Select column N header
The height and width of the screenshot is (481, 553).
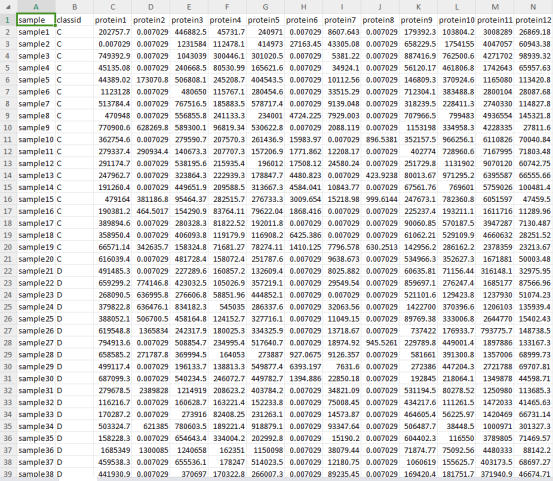point(533,7)
